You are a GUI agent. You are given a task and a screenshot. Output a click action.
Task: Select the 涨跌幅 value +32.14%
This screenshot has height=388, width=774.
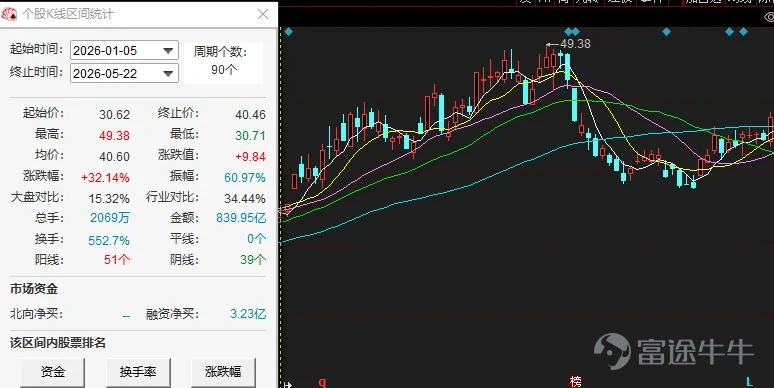pos(106,177)
